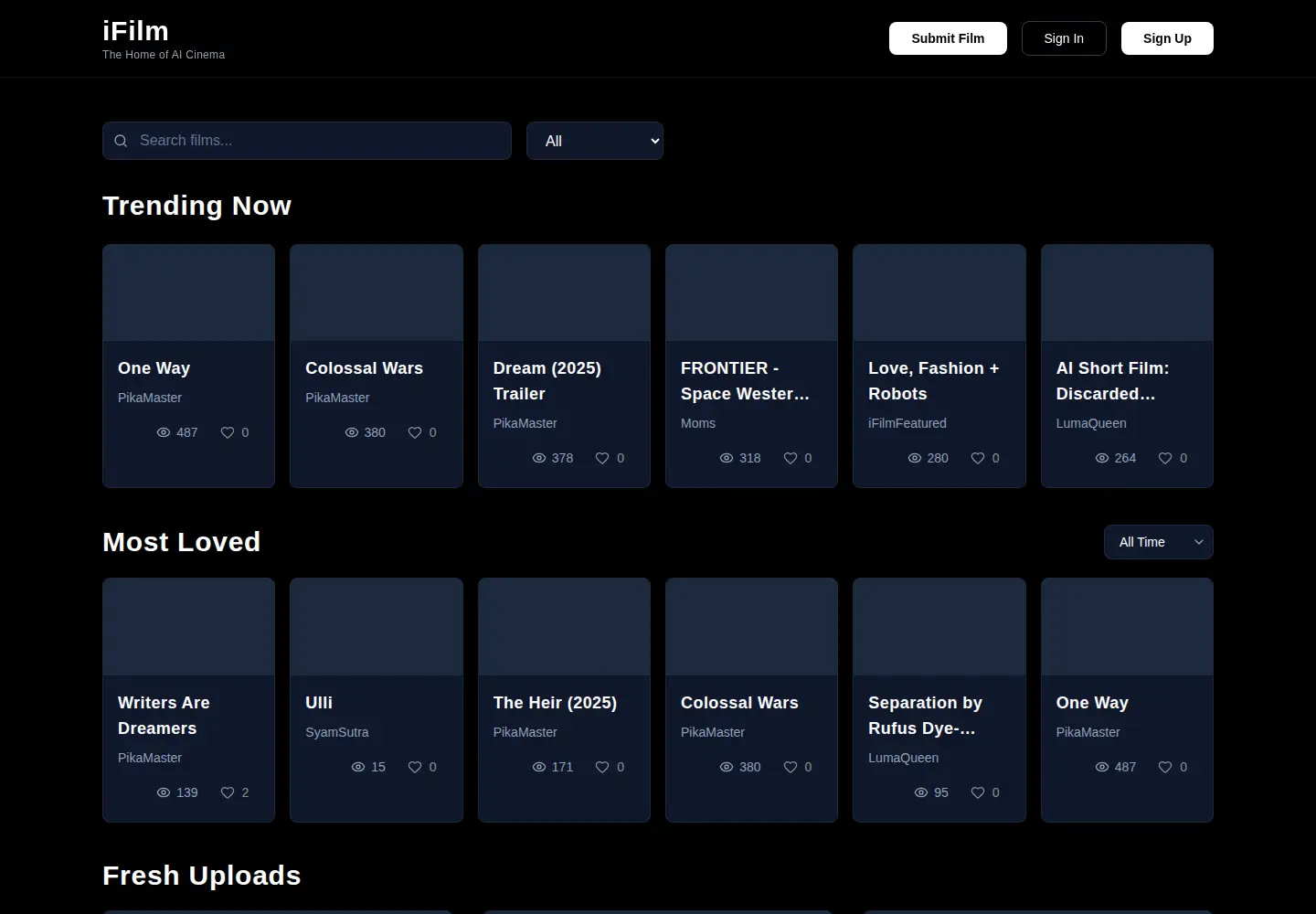Open FRONTIER - Space Western film title
The width and height of the screenshot is (1316, 914).
[x=745, y=381]
